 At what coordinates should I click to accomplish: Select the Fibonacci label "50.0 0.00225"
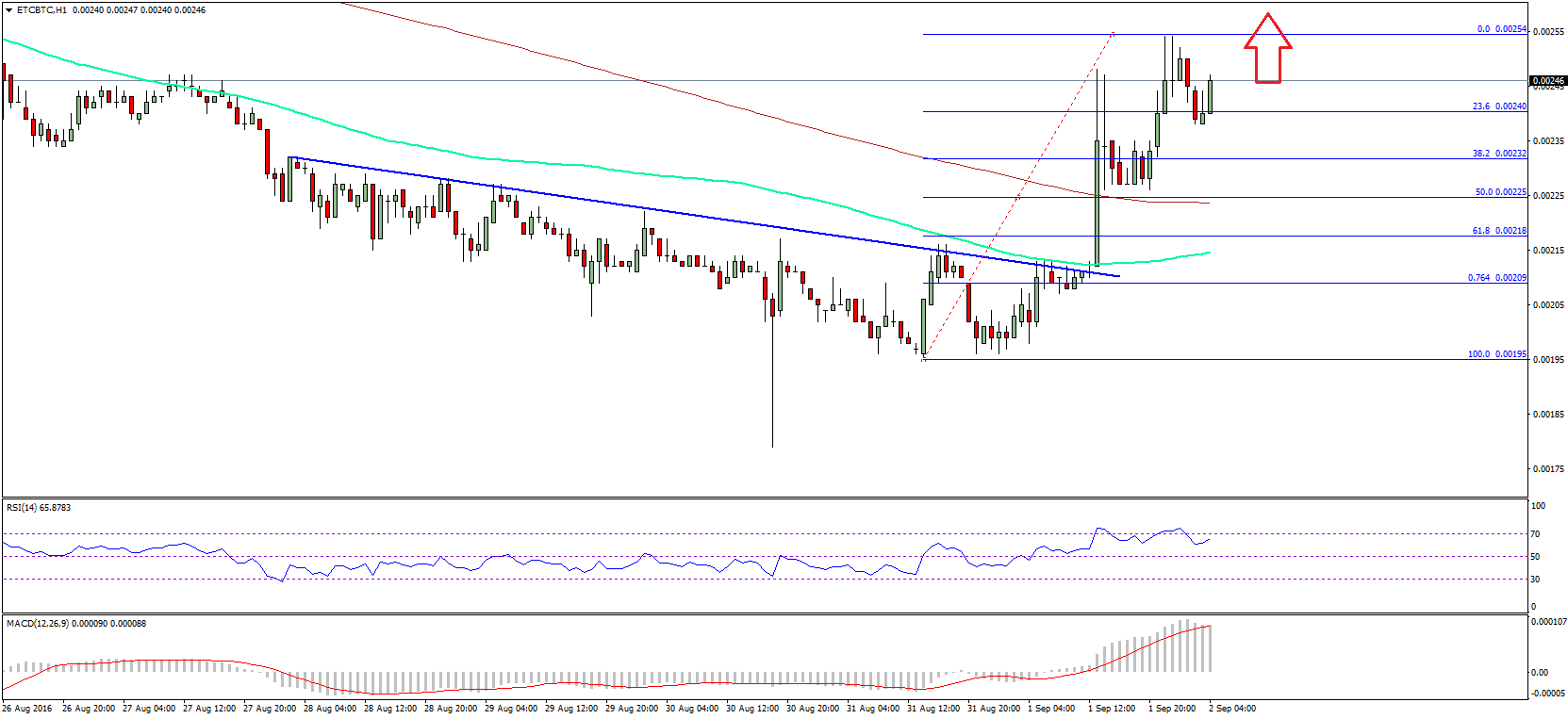pyautogui.click(x=1501, y=192)
